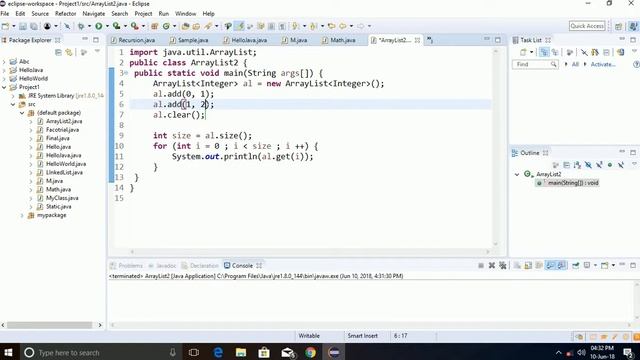The image size is (640, 360).
Task: Open the Run button dropdown arrow
Action: tap(107, 26)
